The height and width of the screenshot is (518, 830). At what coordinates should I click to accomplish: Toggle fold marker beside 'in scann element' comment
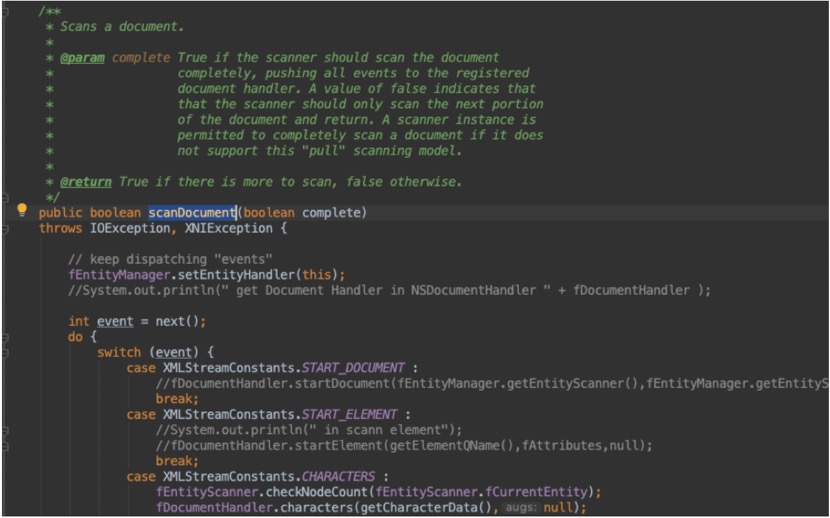tap(5, 430)
